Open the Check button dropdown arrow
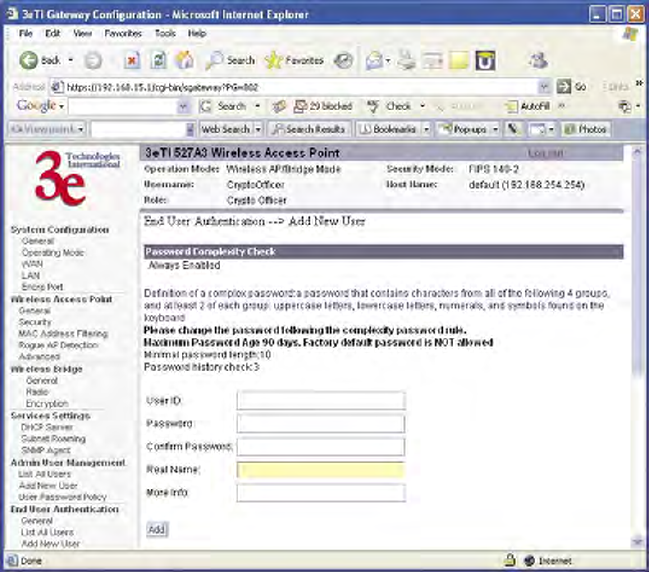Image resolution: width=649 pixels, height=572 pixels. [422, 106]
